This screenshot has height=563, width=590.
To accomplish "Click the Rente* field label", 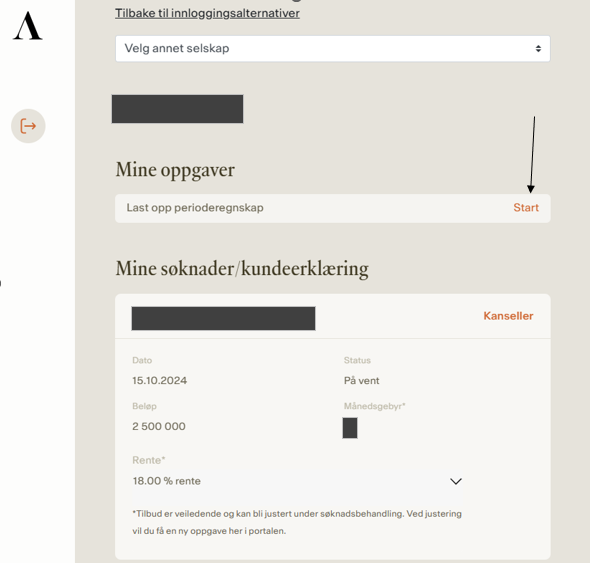I will 149,460.
